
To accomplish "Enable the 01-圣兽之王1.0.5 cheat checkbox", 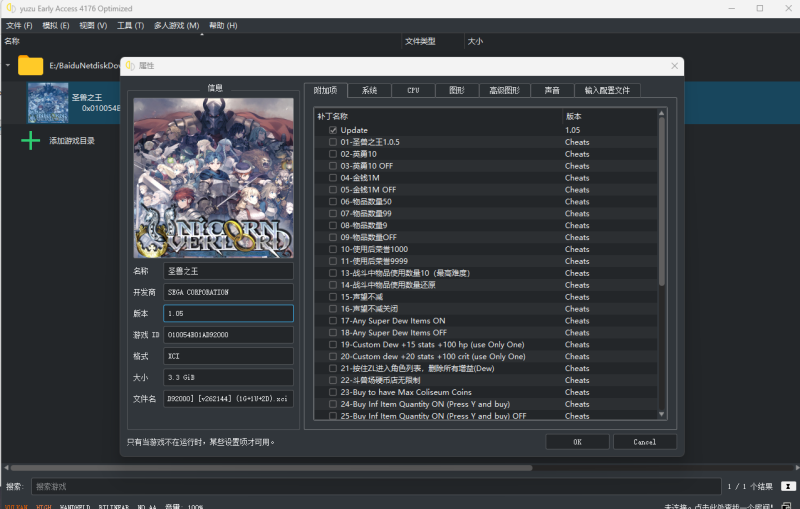I will (x=333, y=142).
